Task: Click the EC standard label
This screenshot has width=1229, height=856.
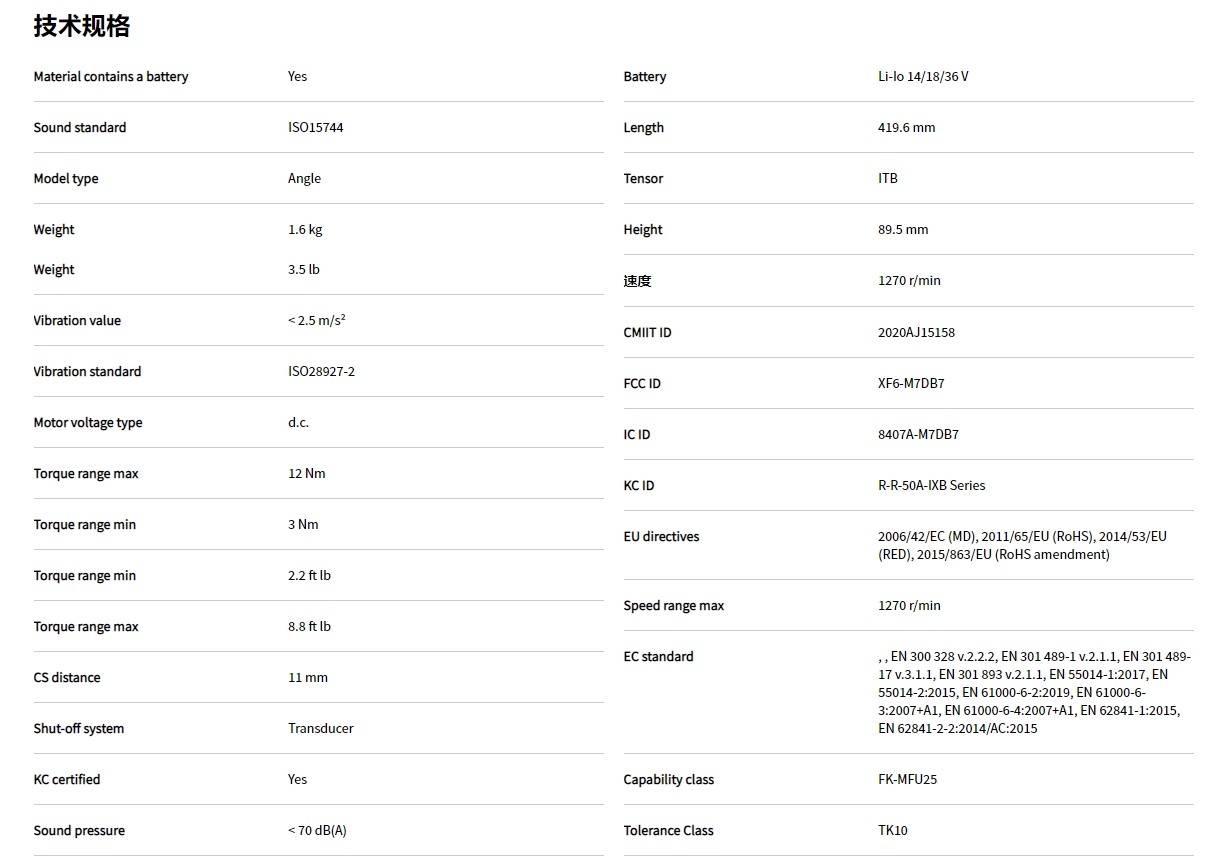Action: point(658,657)
